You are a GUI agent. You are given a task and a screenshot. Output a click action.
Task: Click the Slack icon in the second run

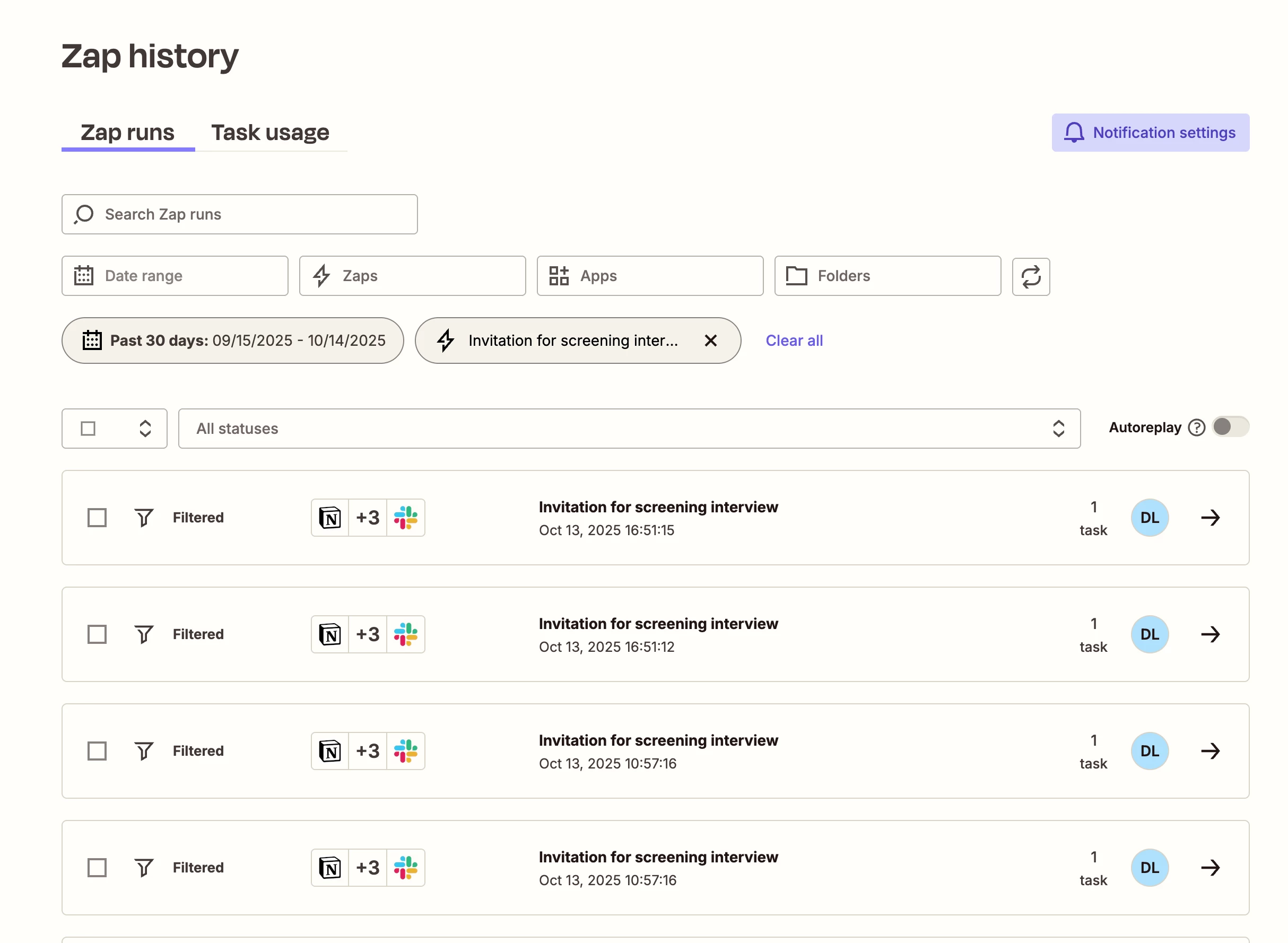[x=405, y=634]
